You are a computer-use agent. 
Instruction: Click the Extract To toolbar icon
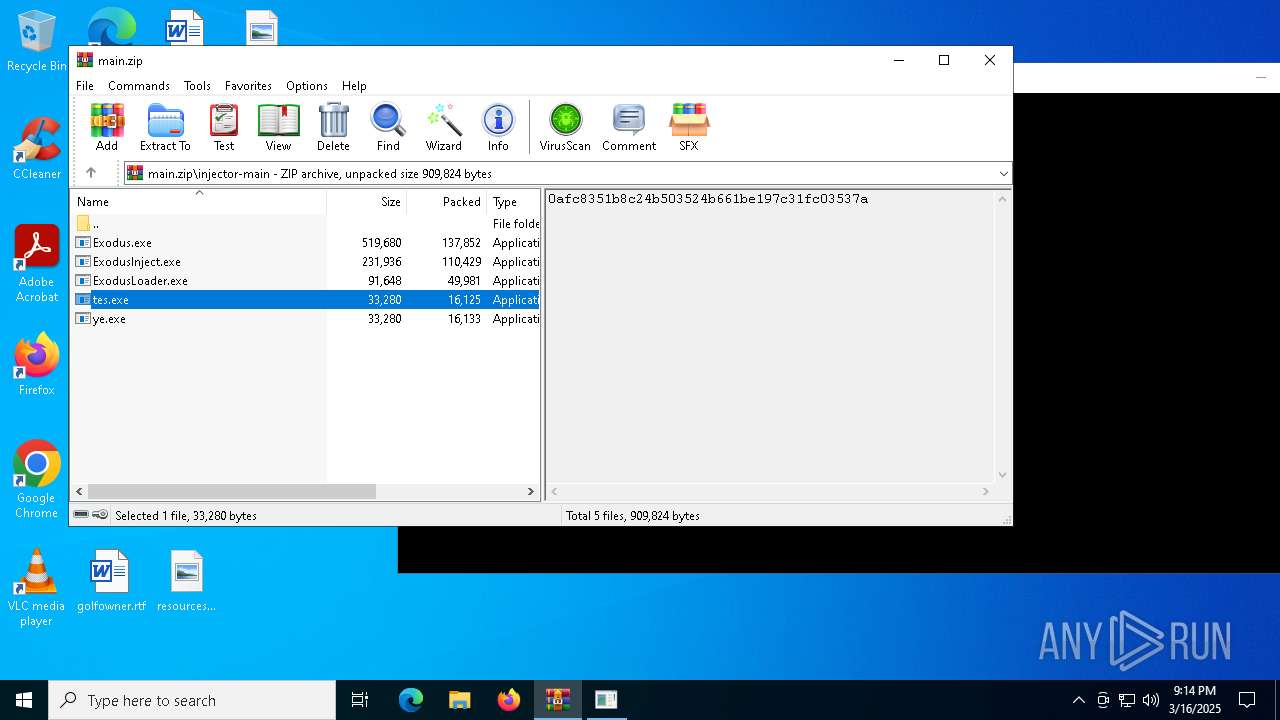165,127
